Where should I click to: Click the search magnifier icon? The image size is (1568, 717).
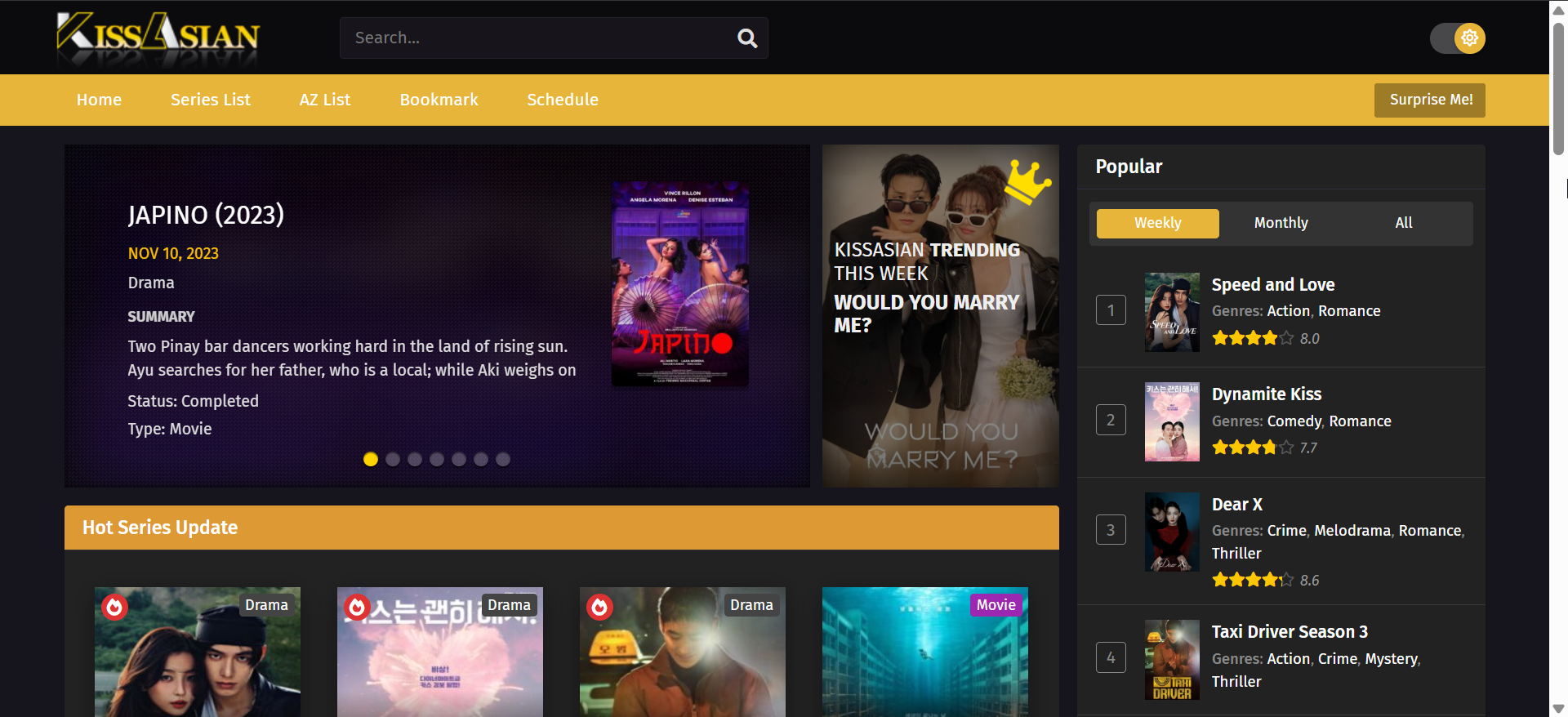tap(747, 38)
